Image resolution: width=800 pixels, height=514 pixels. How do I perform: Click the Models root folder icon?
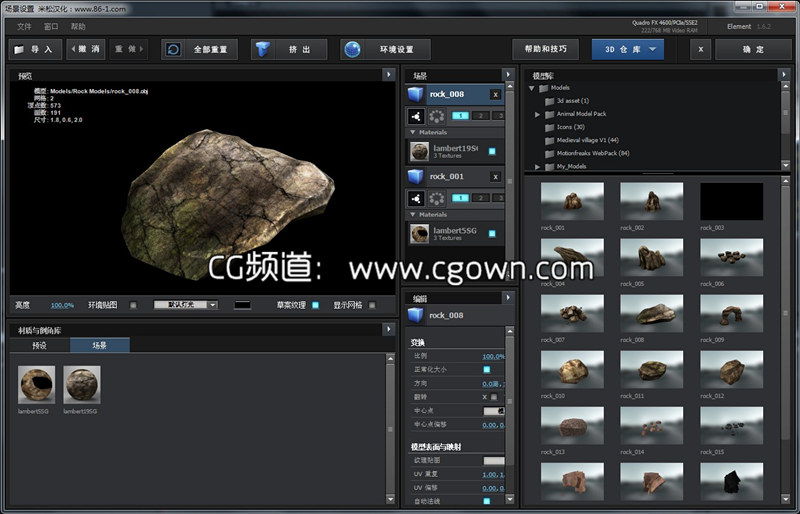coord(543,88)
